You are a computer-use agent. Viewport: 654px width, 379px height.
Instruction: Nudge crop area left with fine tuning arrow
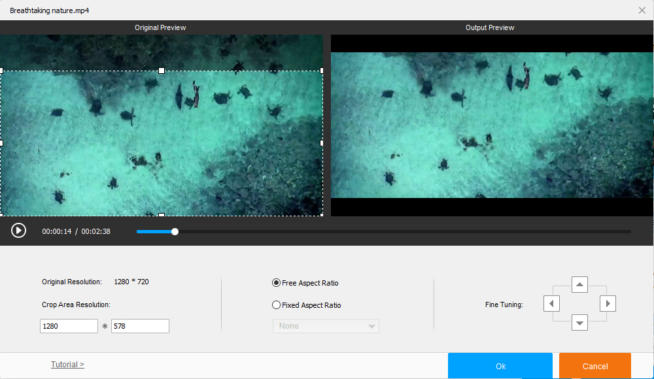551,304
